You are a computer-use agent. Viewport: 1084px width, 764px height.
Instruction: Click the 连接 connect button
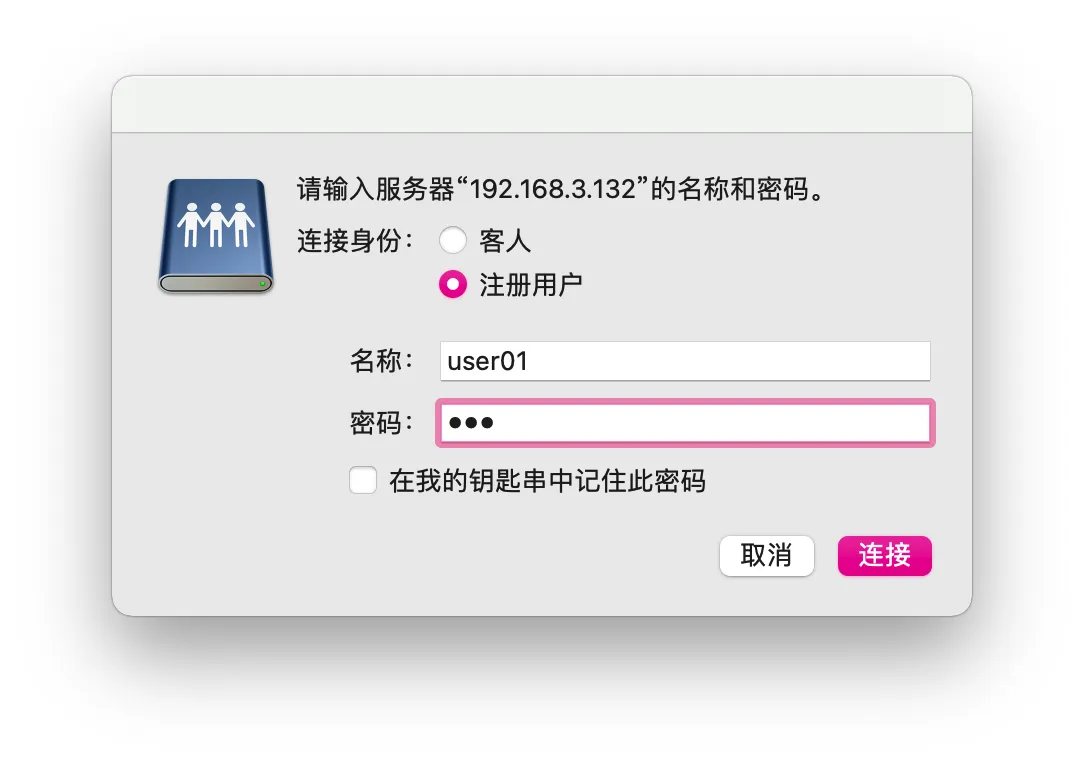tap(885, 556)
